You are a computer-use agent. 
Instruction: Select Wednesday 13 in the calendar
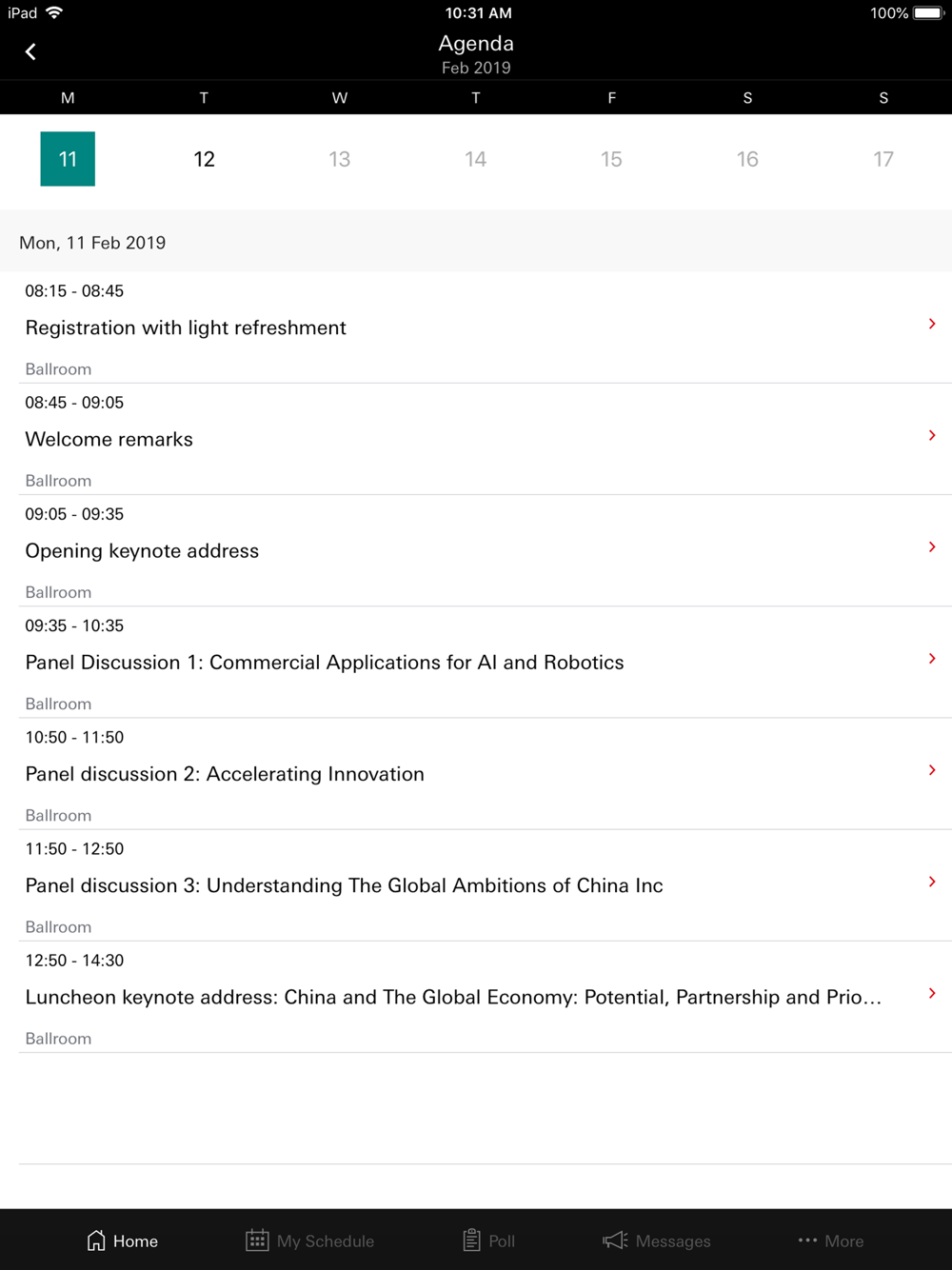tap(340, 159)
